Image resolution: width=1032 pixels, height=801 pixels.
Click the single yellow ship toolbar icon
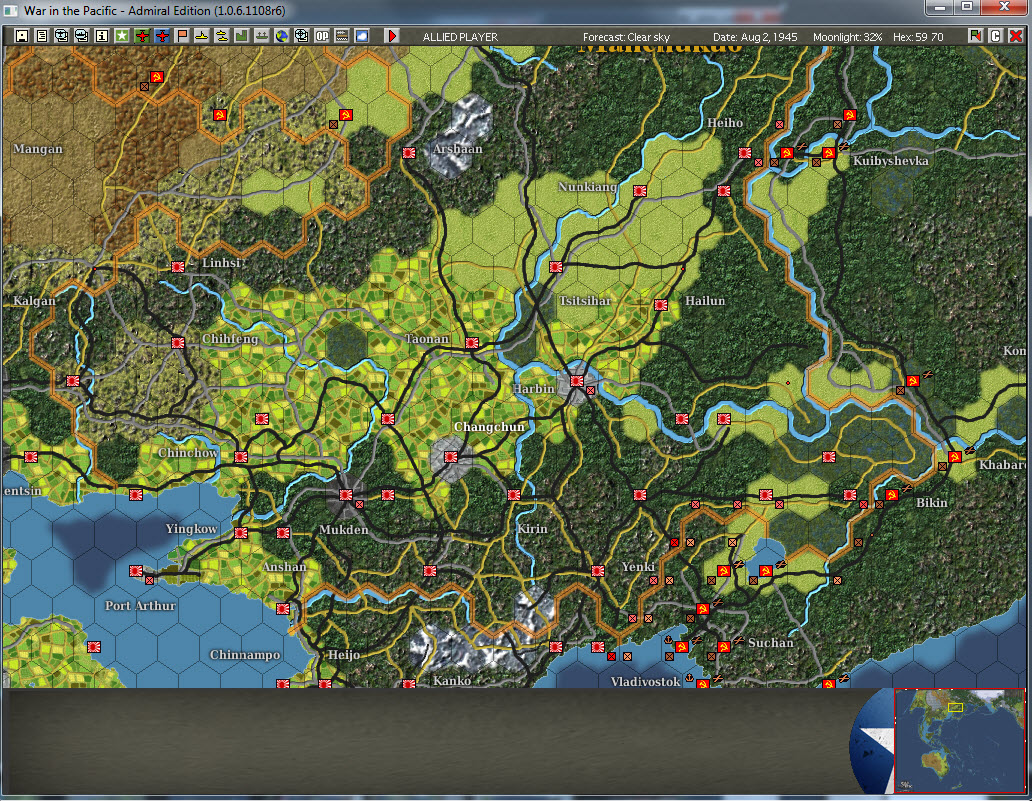(x=201, y=36)
